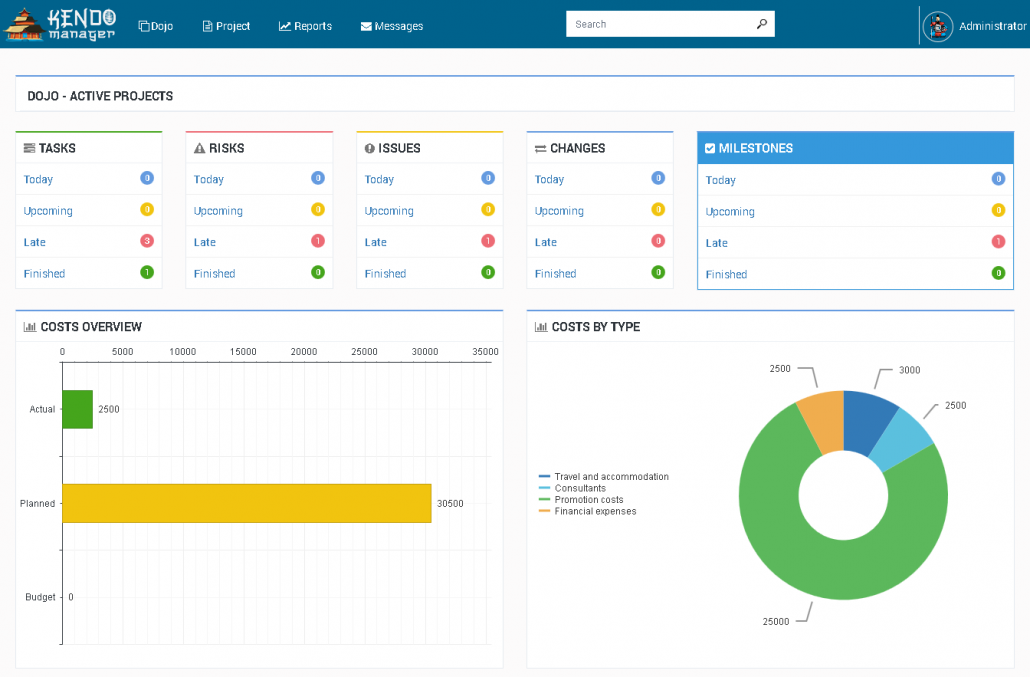Viewport: 1030px width, 677px height.
Task: Click the Administrator avatar picture
Action: [x=937, y=26]
